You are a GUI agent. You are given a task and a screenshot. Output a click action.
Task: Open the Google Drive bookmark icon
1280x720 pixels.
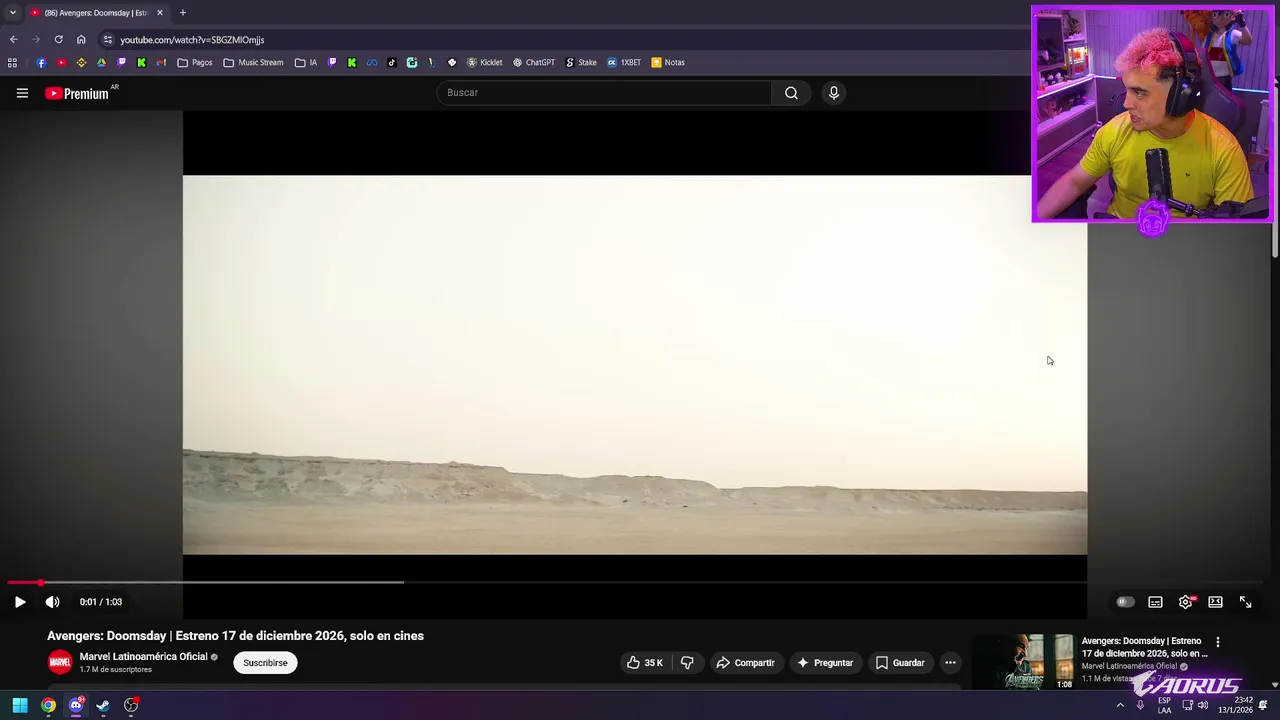point(101,62)
